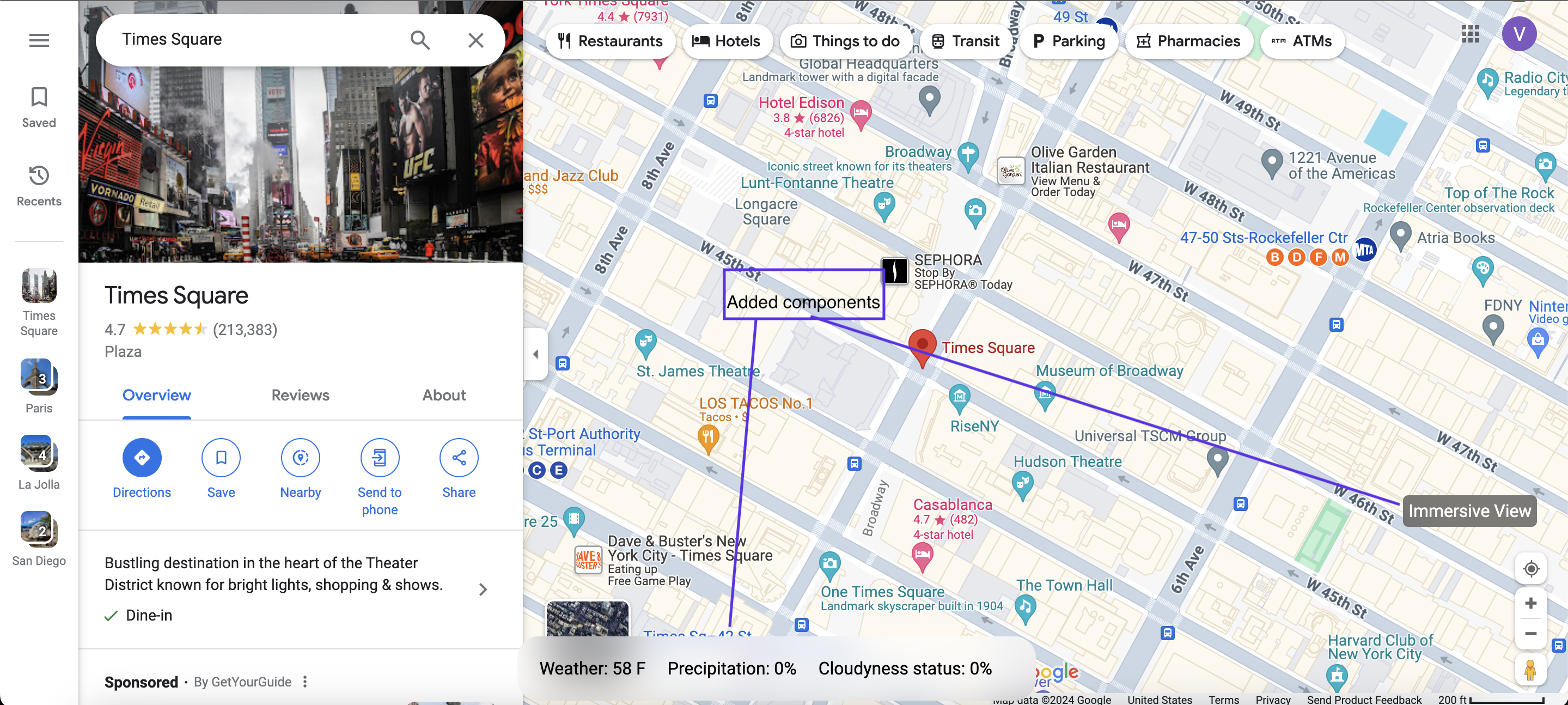Screen dimensions: 1568x705
Task: Filter map by Restaurants
Action: [x=611, y=41]
